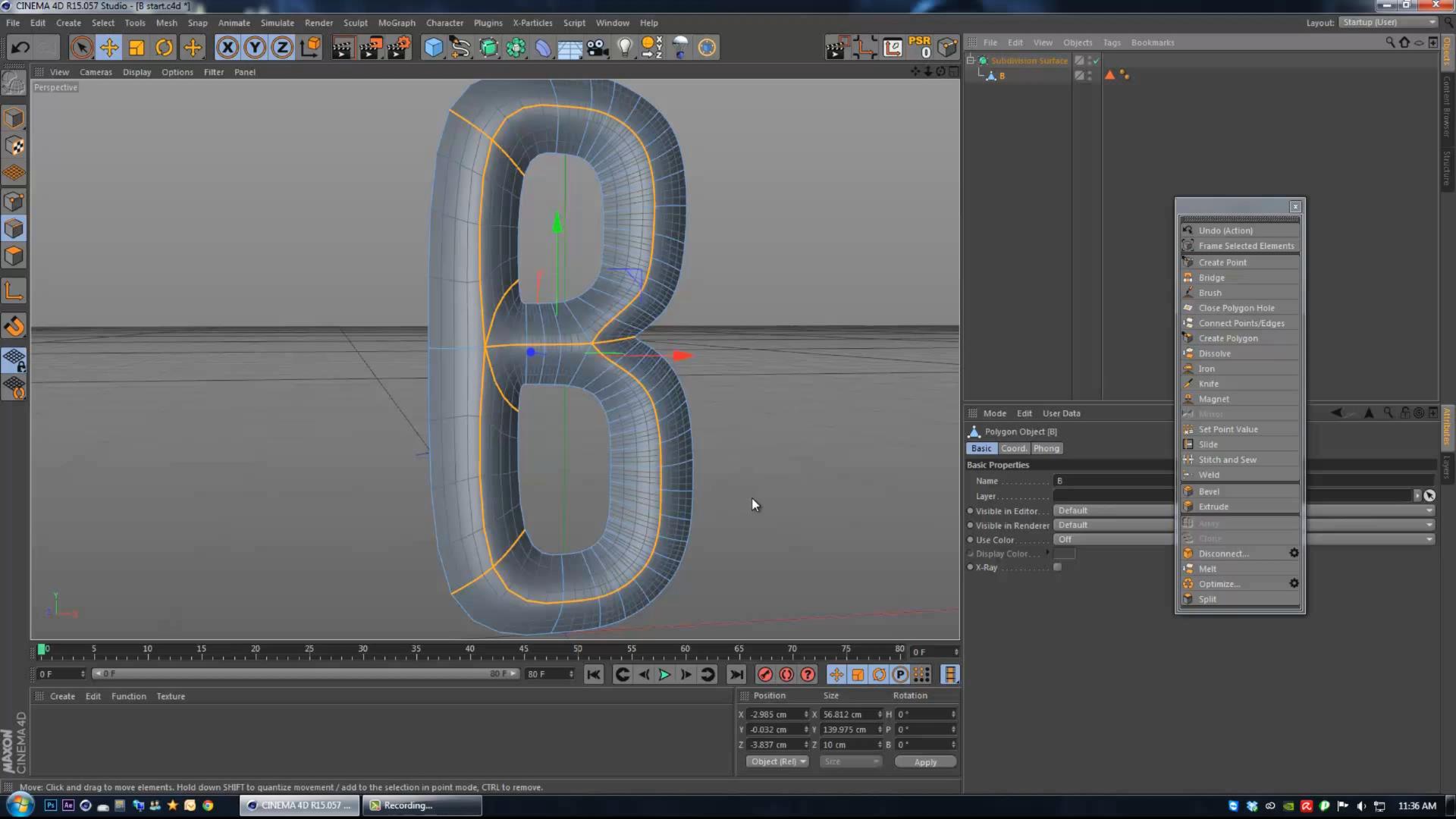This screenshot has width=1456, height=819.
Task: Select the Magnet tool icon
Action: pos(1189,398)
